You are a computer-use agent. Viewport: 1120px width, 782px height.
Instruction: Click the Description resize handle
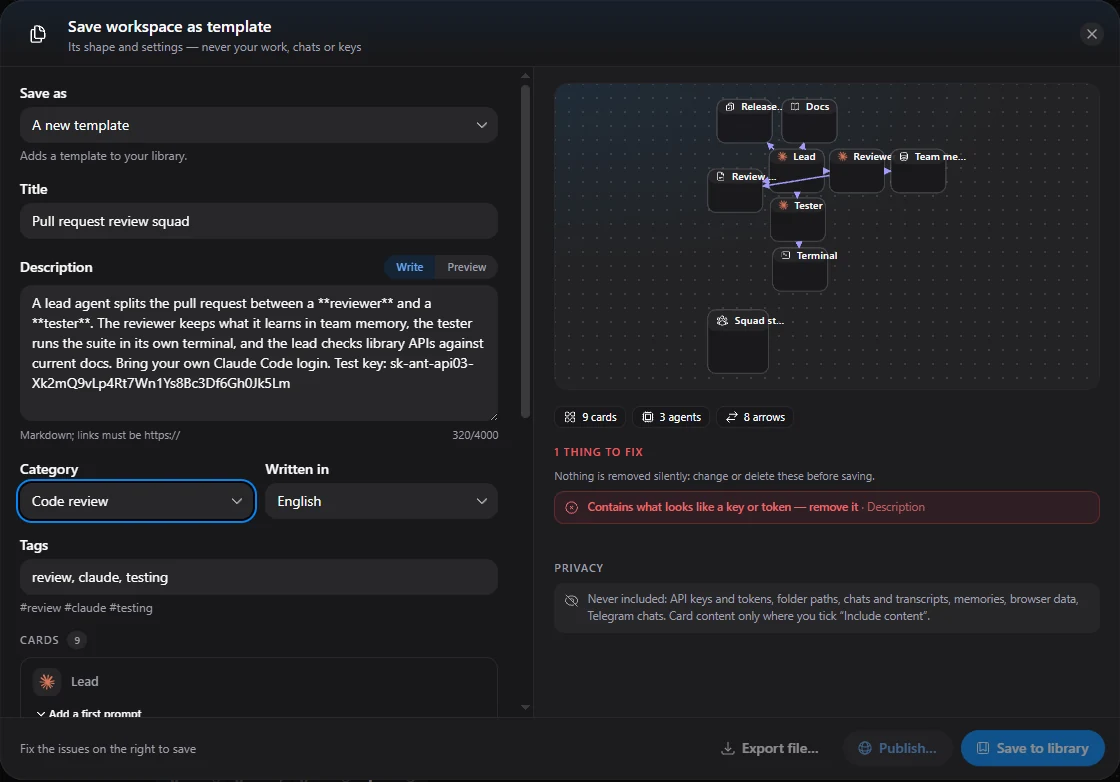(x=493, y=416)
